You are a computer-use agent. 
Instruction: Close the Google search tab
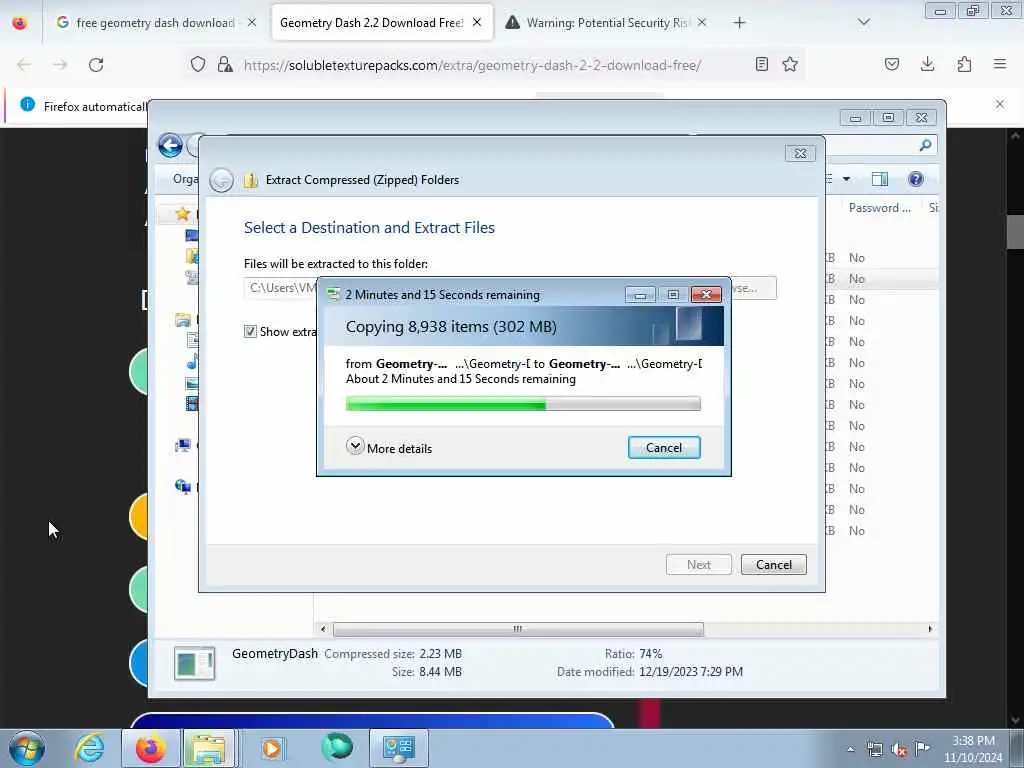(252, 23)
